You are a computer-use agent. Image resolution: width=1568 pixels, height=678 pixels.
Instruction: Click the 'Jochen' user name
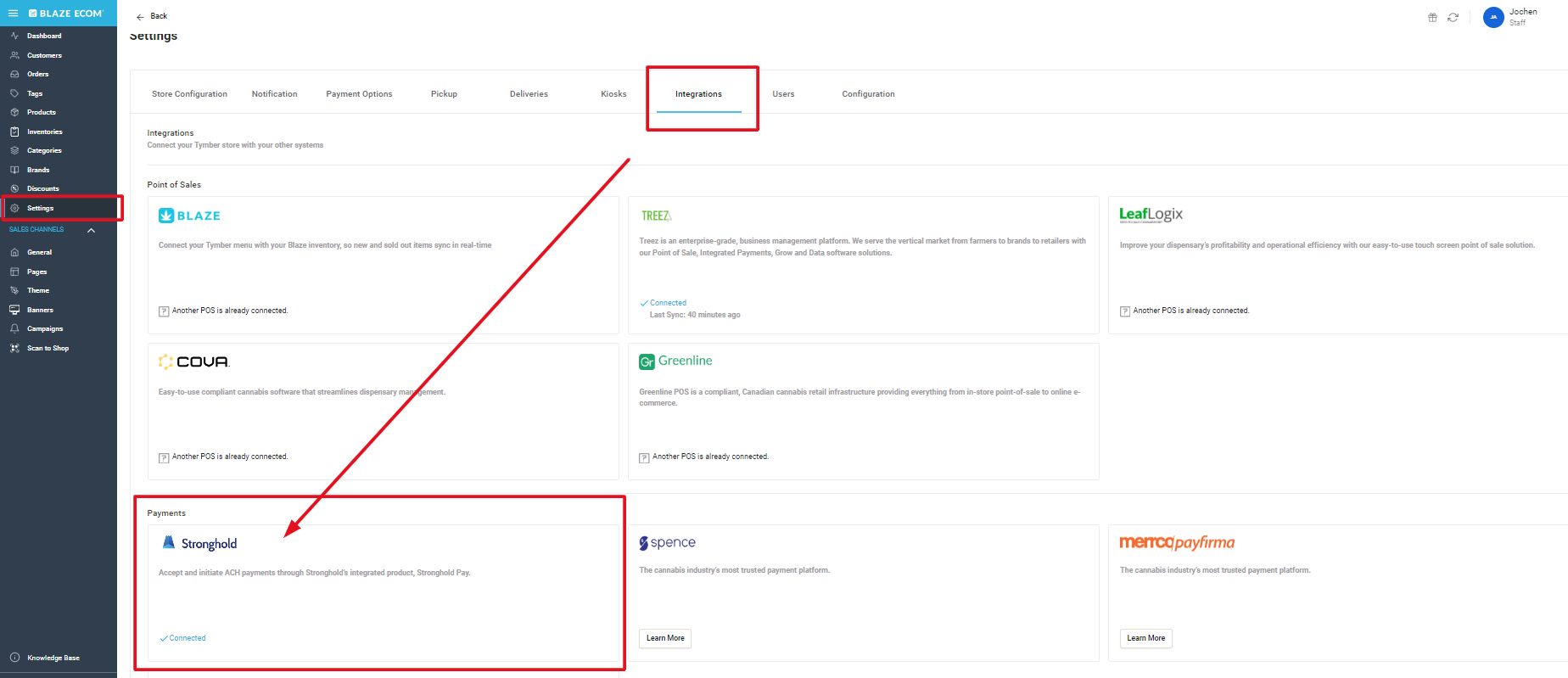click(1523, 12)
